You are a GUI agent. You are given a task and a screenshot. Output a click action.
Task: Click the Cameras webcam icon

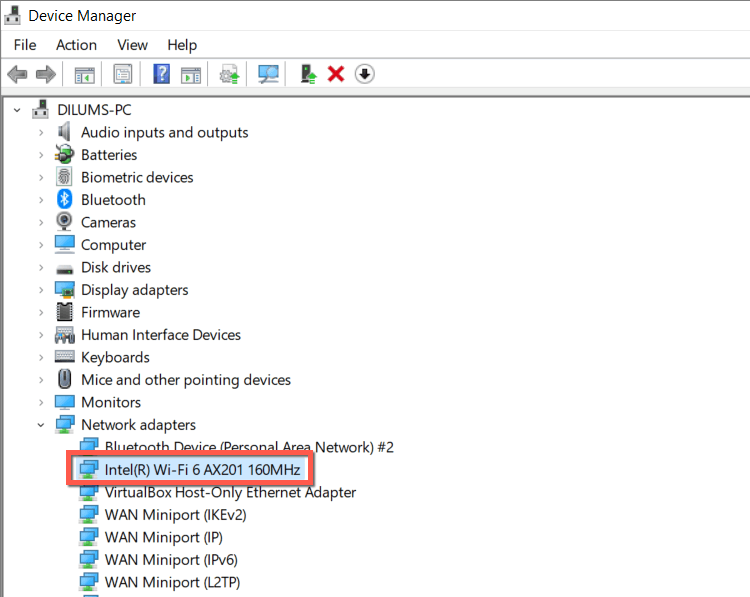point(64,222)
